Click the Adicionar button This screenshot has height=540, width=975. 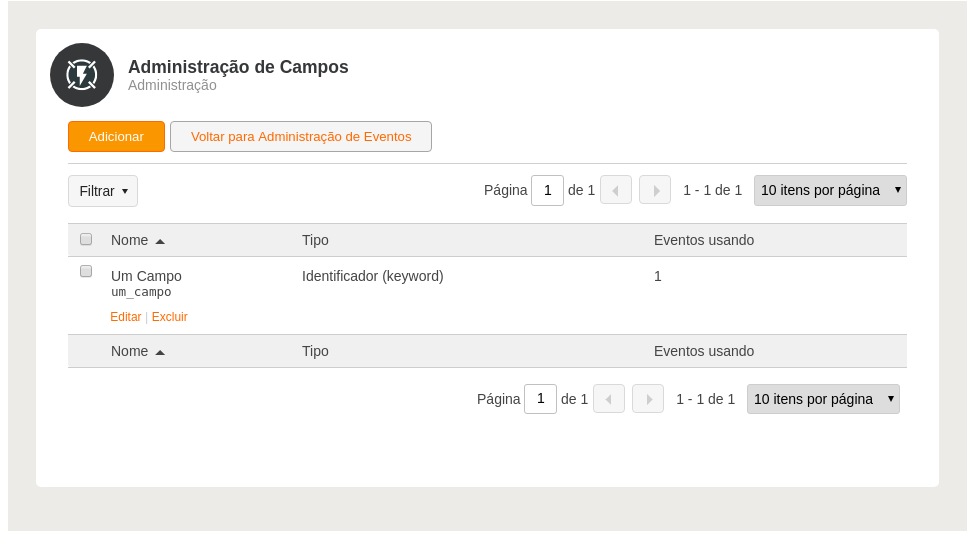pyautogui.click(x=116, y=136)
